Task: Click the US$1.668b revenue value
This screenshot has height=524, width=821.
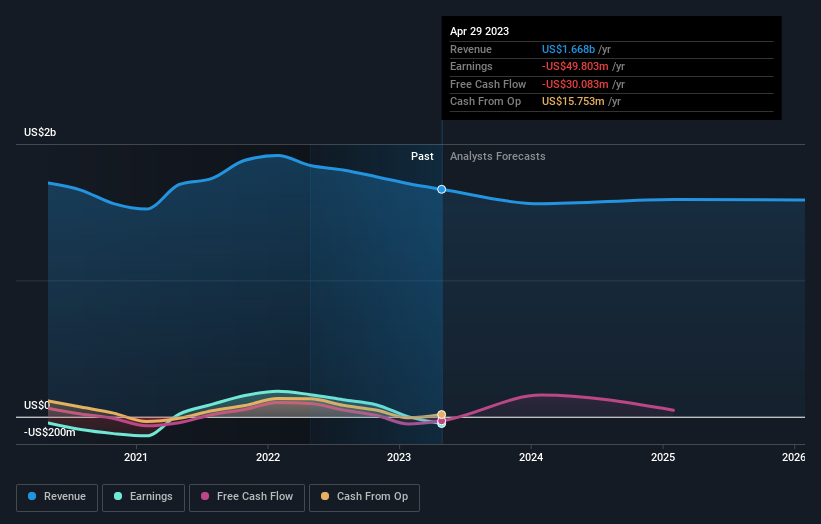Action: pyautogui.click(x=568, y=49)
